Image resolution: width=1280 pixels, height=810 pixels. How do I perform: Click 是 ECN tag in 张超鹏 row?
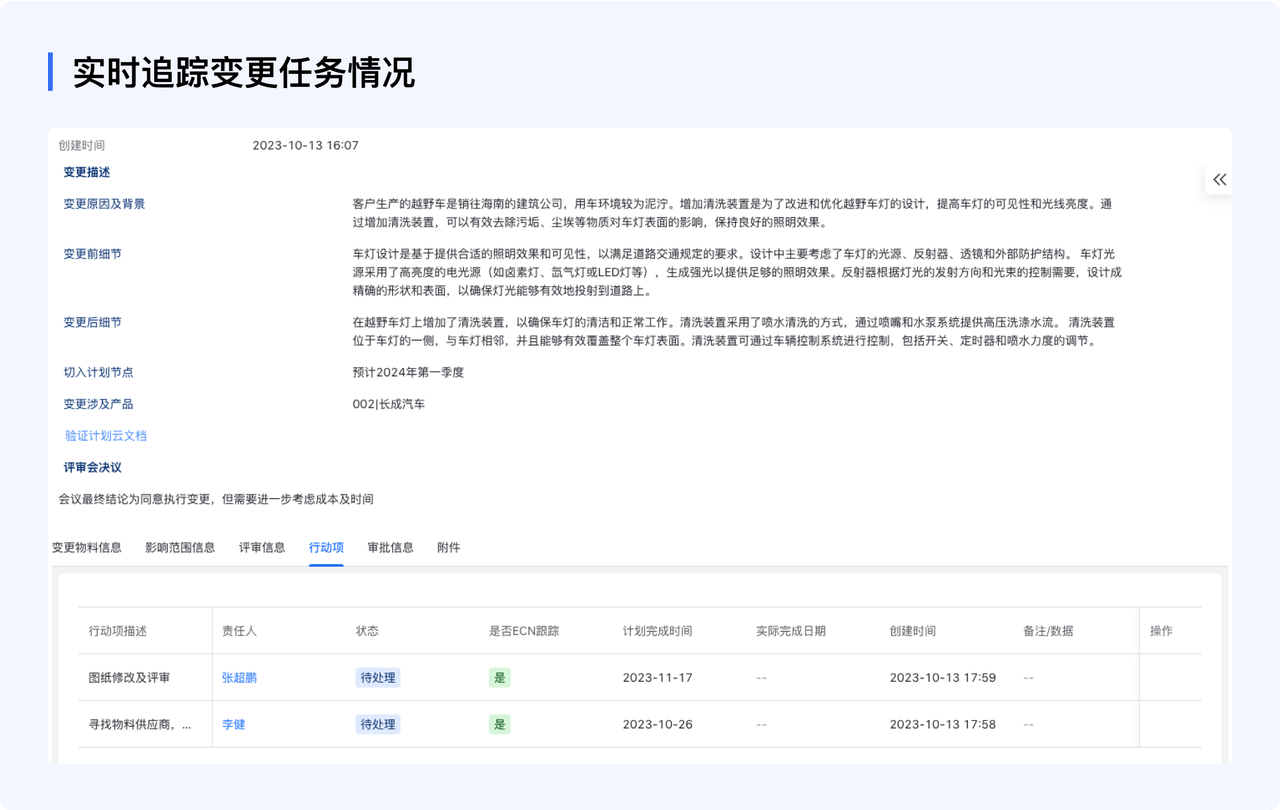(x=500, y=678)
